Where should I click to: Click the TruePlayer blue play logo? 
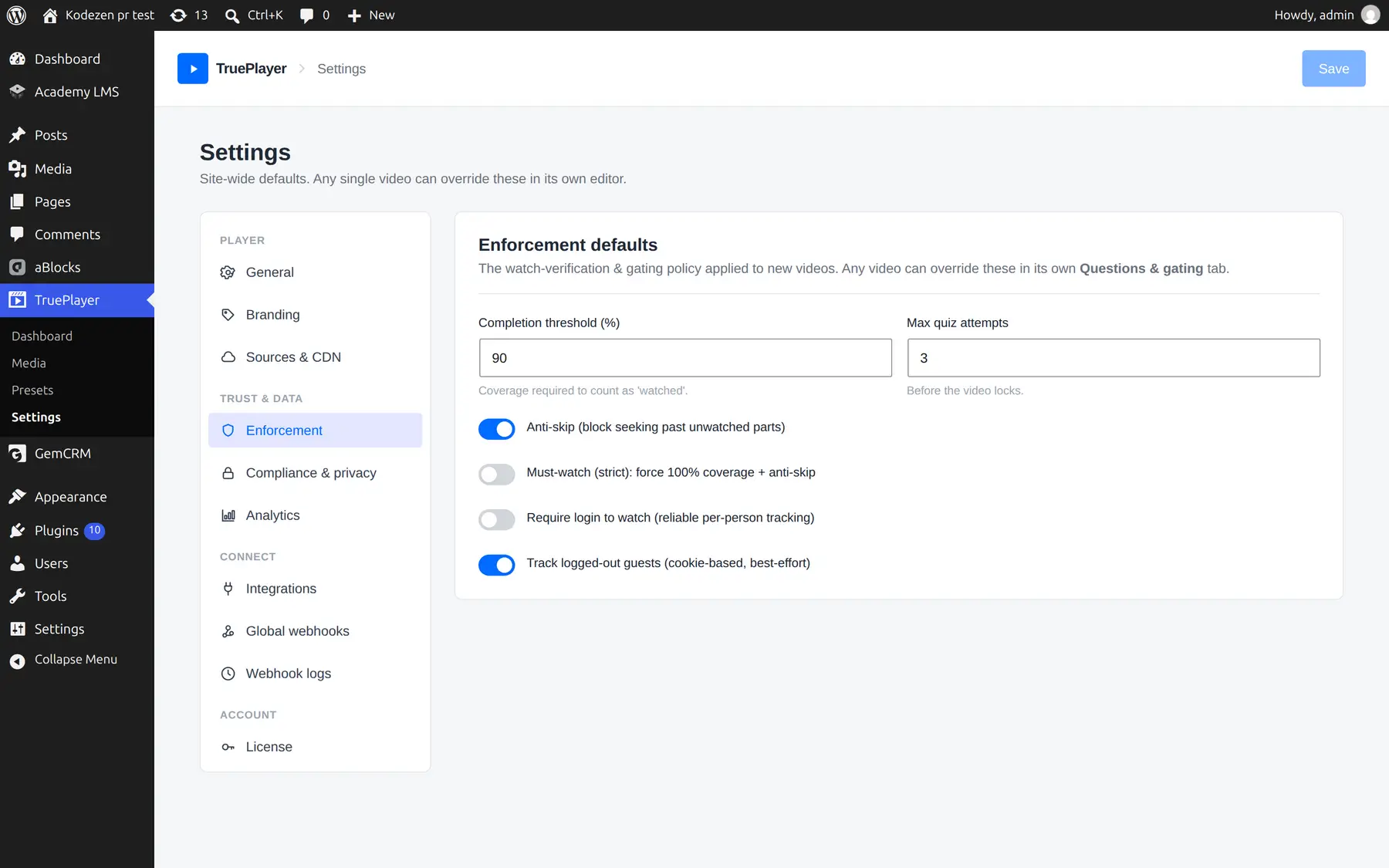[193, 69]
